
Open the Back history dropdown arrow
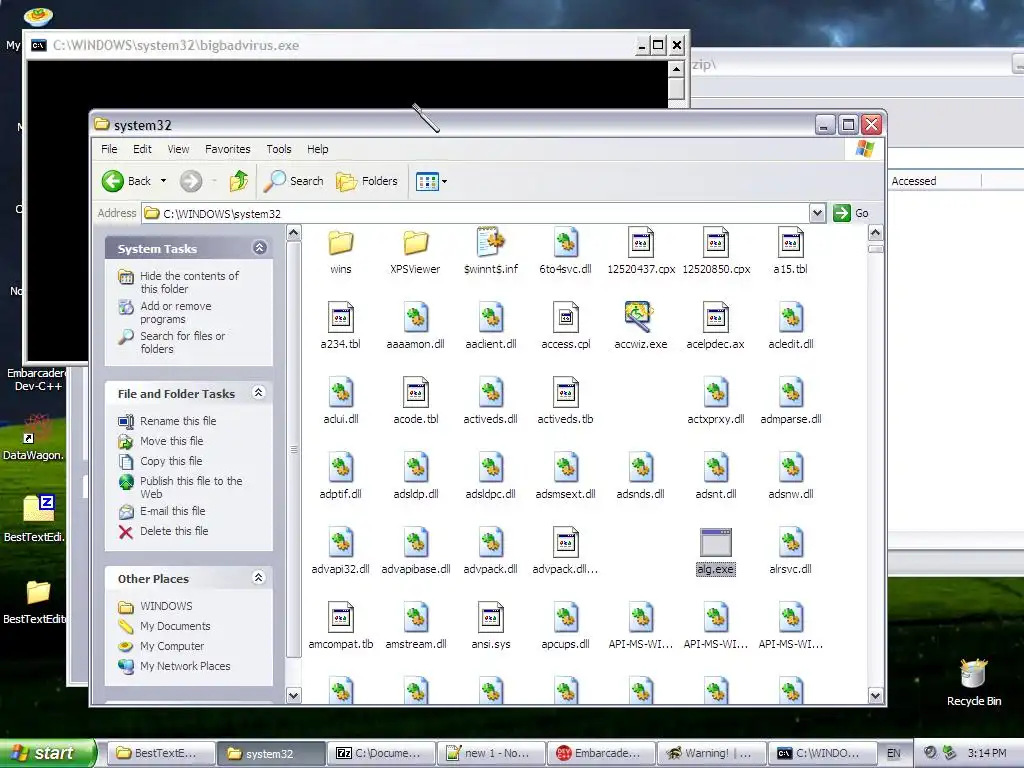pos(163,181)
